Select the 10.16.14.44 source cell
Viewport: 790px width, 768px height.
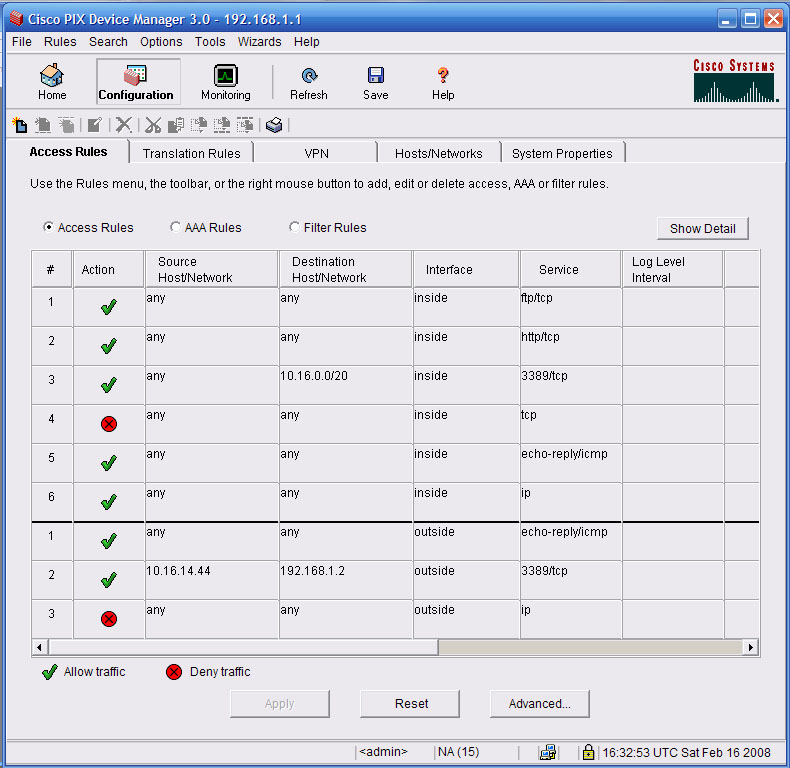tap(212, 580)
